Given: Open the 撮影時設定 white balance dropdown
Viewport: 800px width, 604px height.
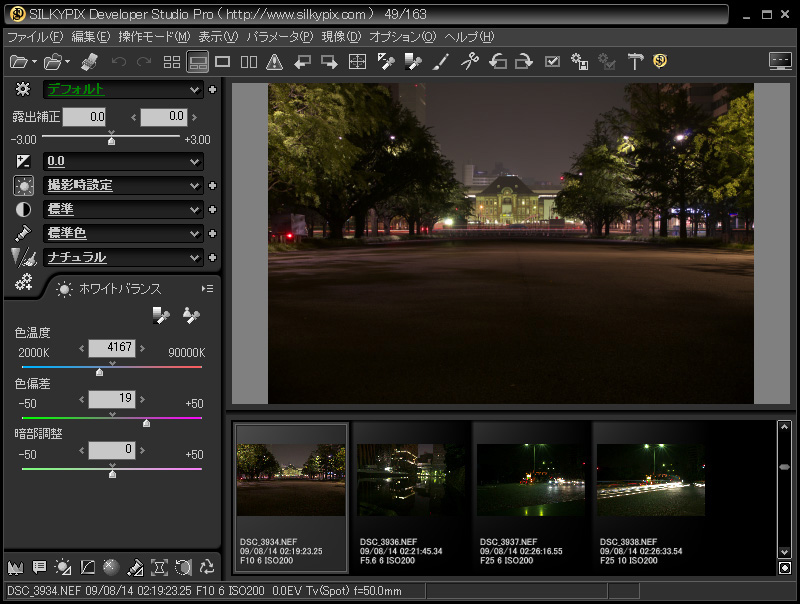Looking at the screenshot, I should (x=122, y=185).
